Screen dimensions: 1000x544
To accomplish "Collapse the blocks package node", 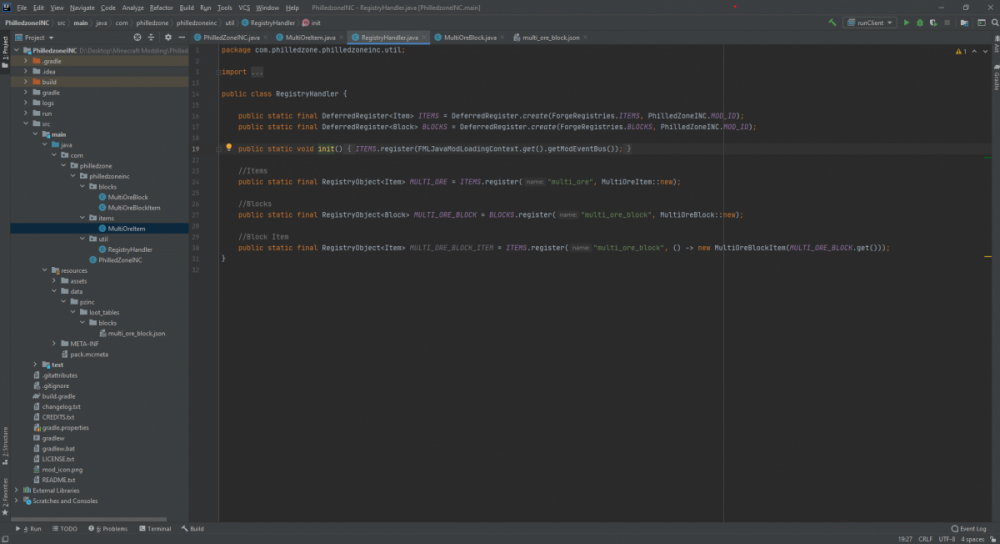I will pos(82,187).
